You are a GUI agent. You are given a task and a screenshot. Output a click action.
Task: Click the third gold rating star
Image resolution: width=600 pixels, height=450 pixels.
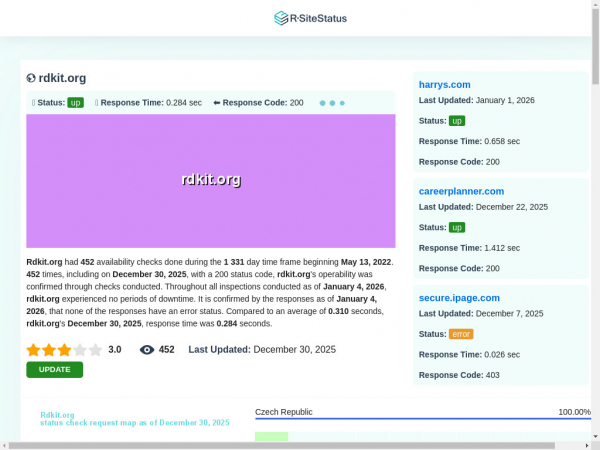click(64, 350)
